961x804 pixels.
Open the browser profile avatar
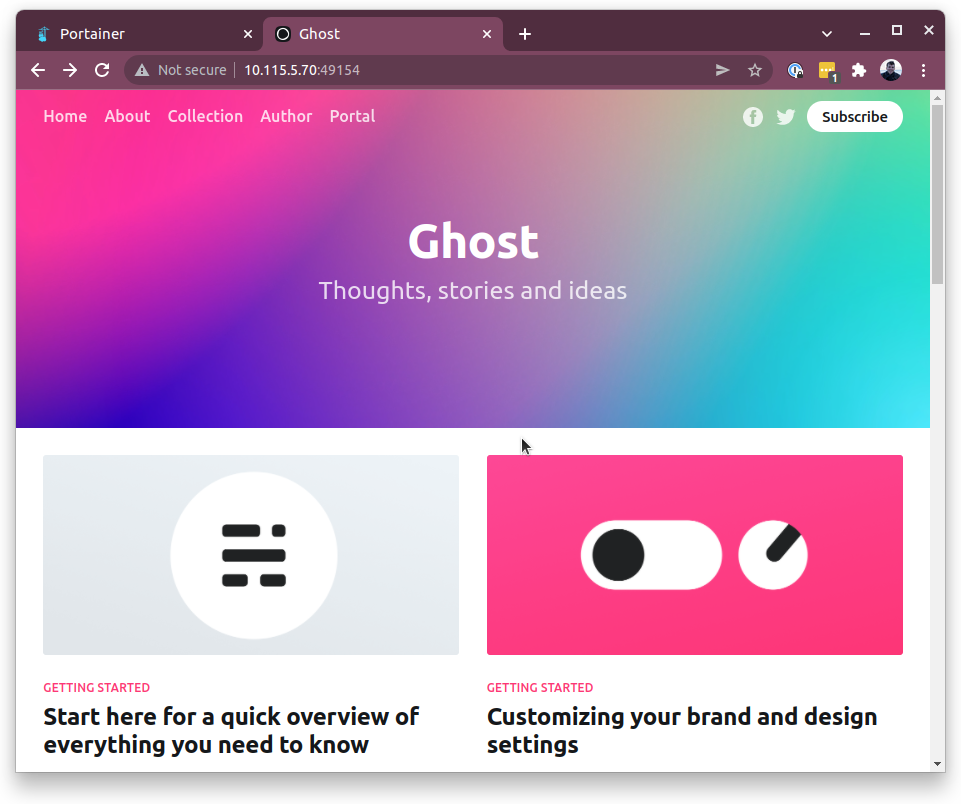click(891, 70)
